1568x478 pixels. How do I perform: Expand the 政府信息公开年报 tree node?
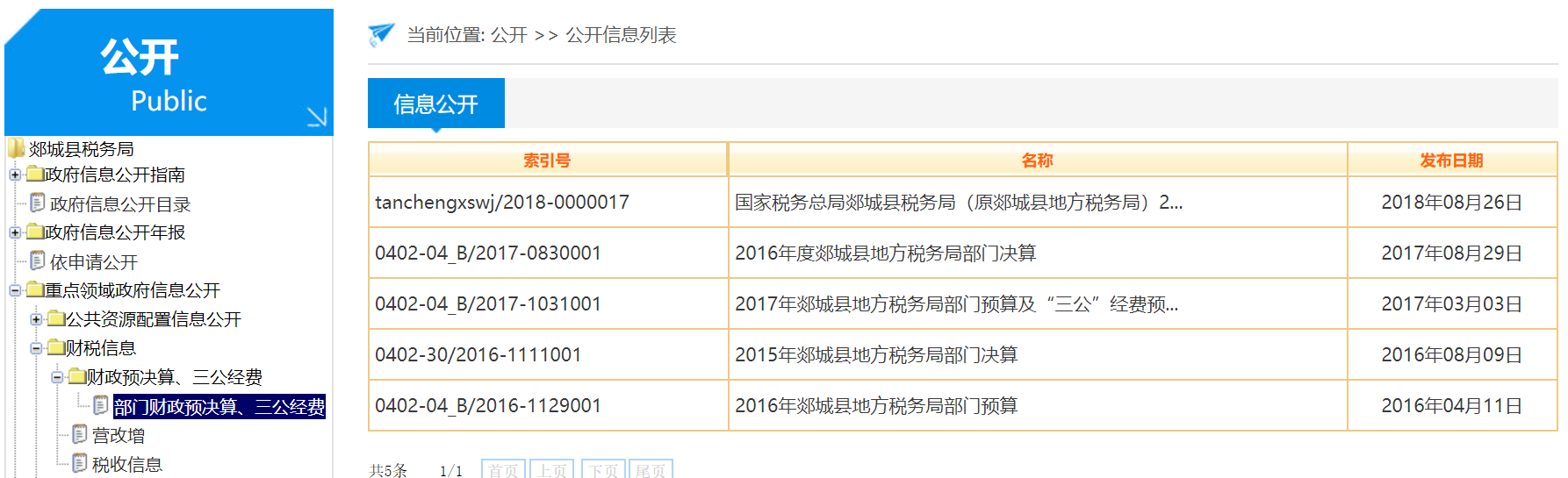click(x=15, y=232)
